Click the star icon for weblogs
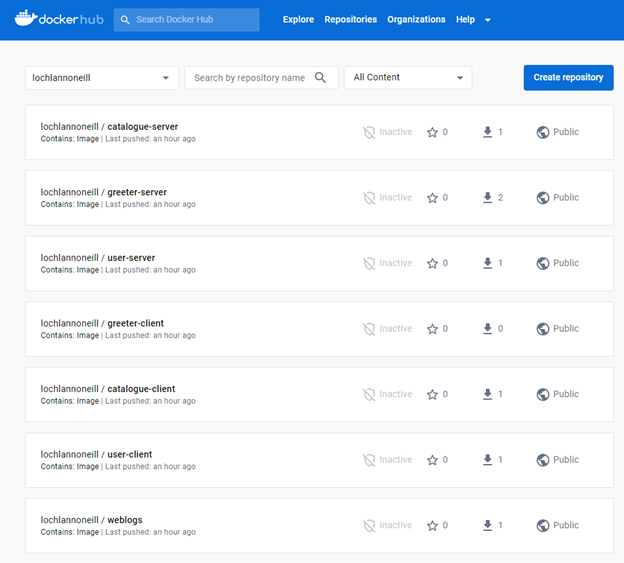Viewport: 624px width, 563px height. pos(432,526)
